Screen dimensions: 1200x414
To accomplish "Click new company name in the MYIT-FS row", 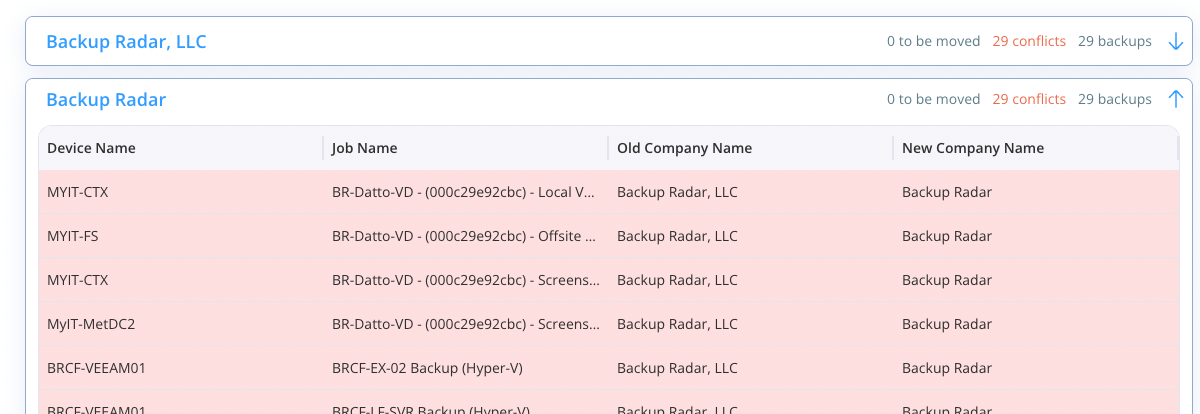I will coord(947,236).
